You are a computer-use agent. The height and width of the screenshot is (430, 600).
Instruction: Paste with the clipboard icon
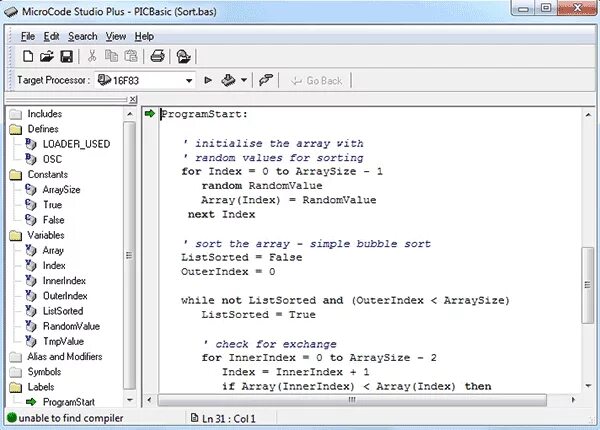(131, 56)
